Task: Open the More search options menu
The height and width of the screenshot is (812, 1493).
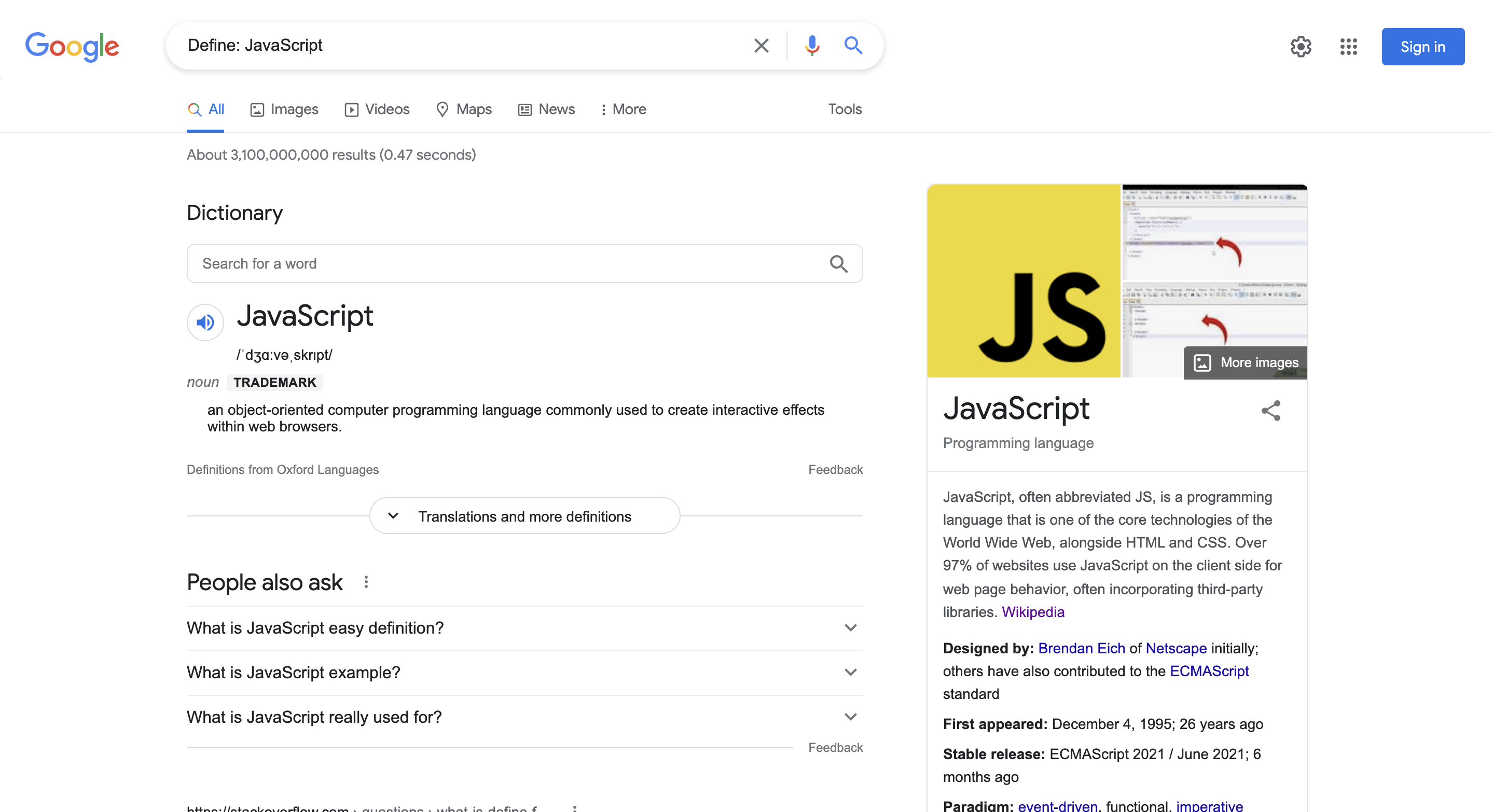Action: (x=623, y=109)
